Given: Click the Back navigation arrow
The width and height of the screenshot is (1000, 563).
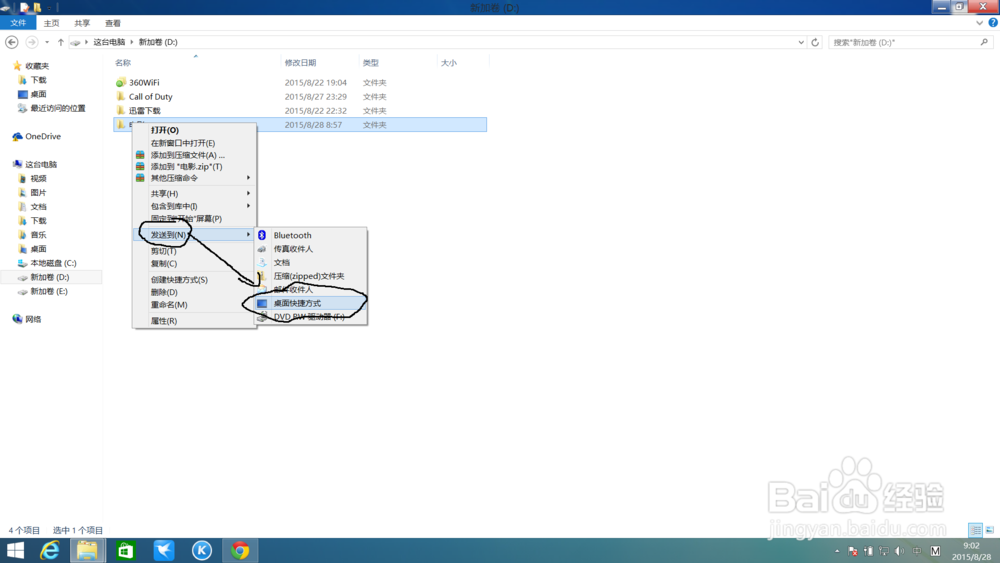Looking at the screenshot, I should pyautogui.click(x=11, y=42).
